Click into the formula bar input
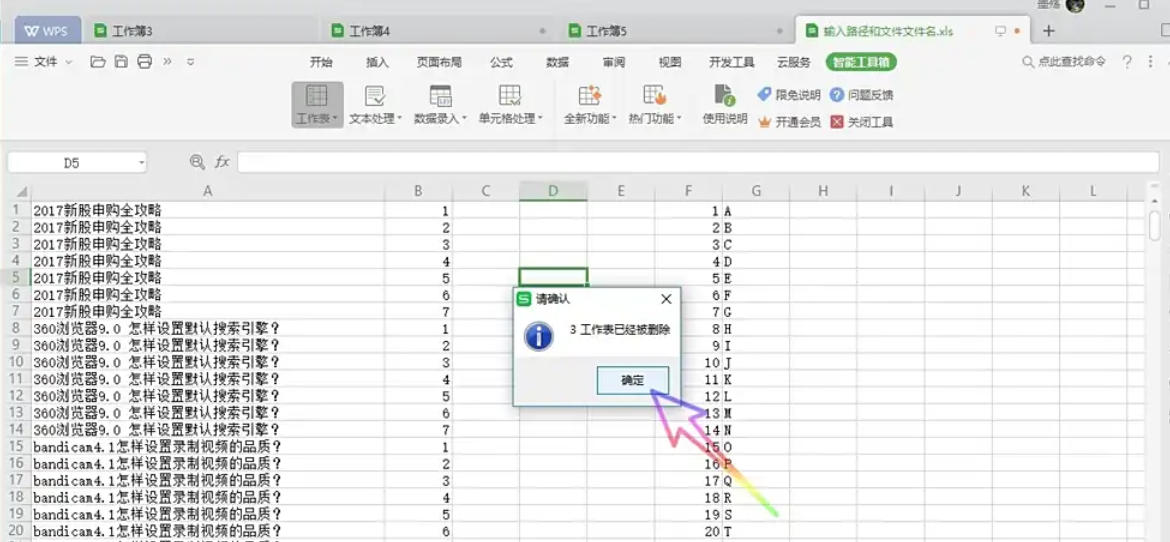1170x542 pixels. click(698, 162)
